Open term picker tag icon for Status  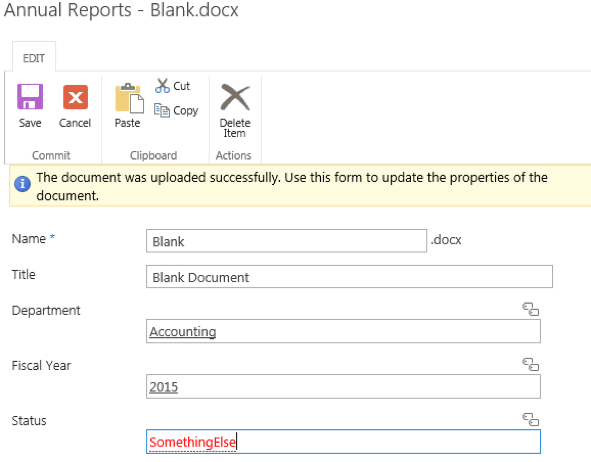(531, 419)
